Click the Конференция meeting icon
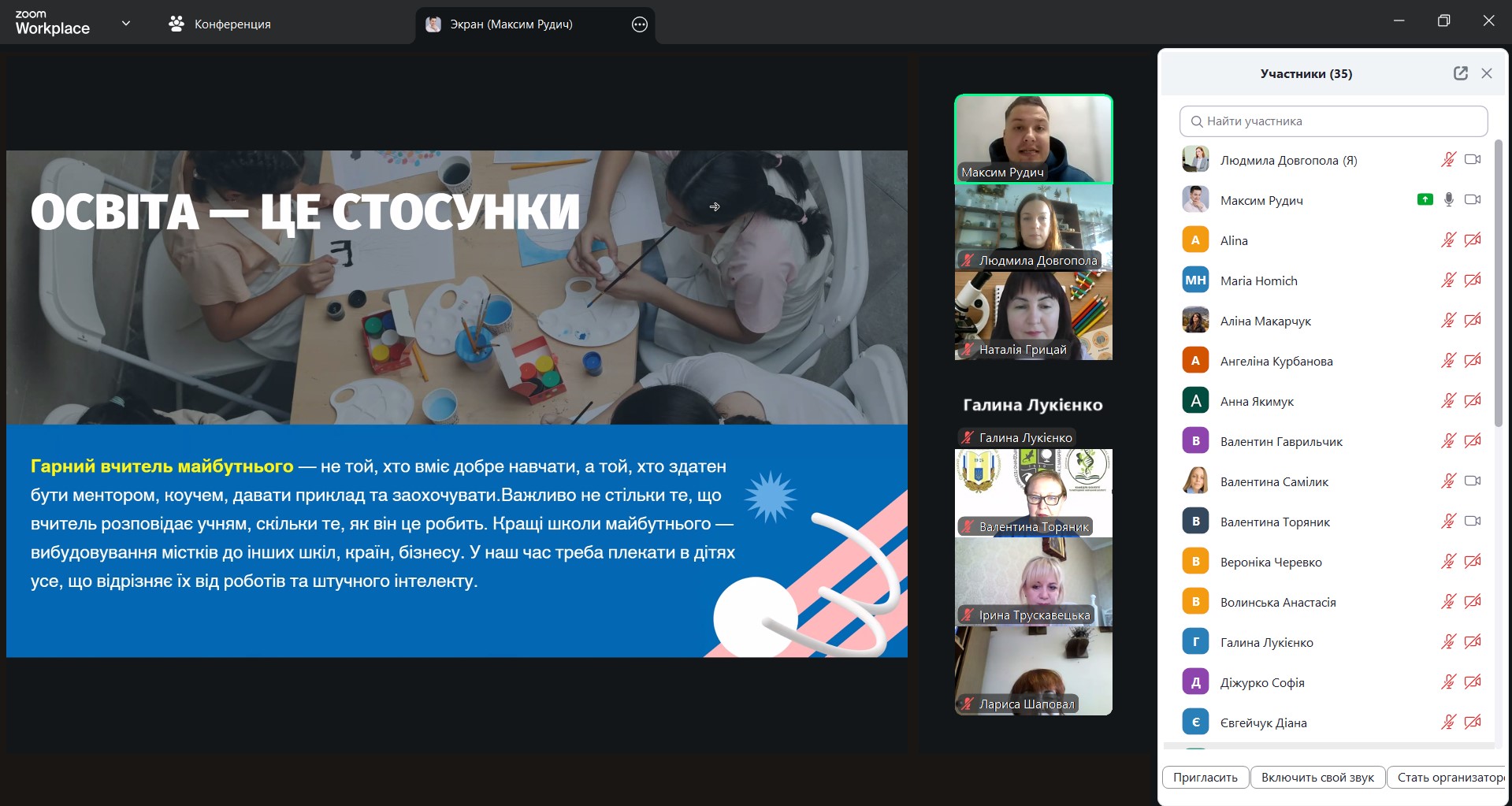This screenshot has width=1512, height=806. pos(176,24)
